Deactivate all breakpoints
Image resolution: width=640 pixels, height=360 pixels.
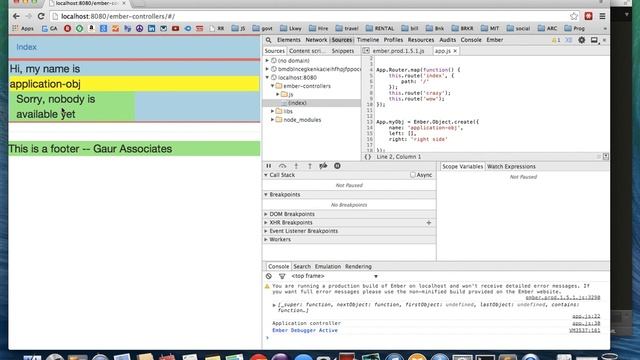coord(323,166)
